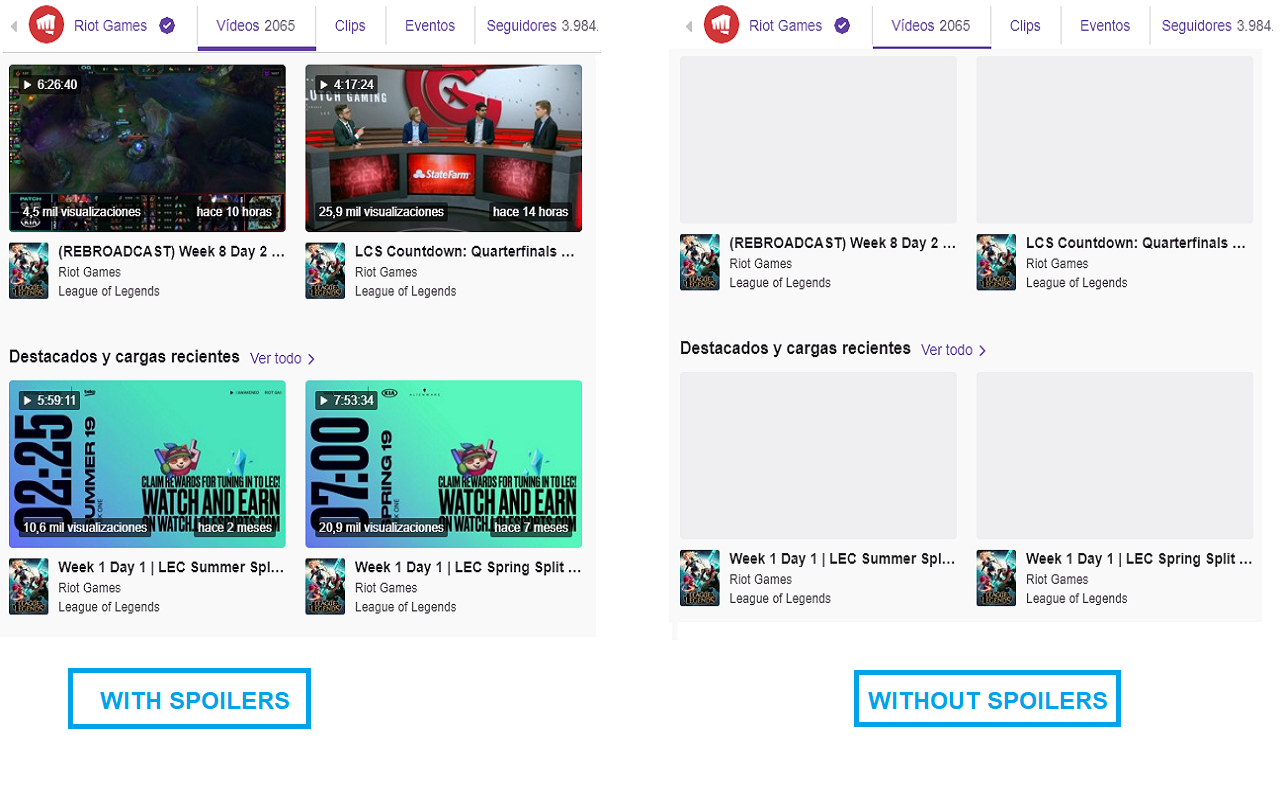The width and height of the screenshot is (1280, 800).
Task: Click the REBROADCAST Week 8 Day 2 video thumbnail
Action: (147, 148)
